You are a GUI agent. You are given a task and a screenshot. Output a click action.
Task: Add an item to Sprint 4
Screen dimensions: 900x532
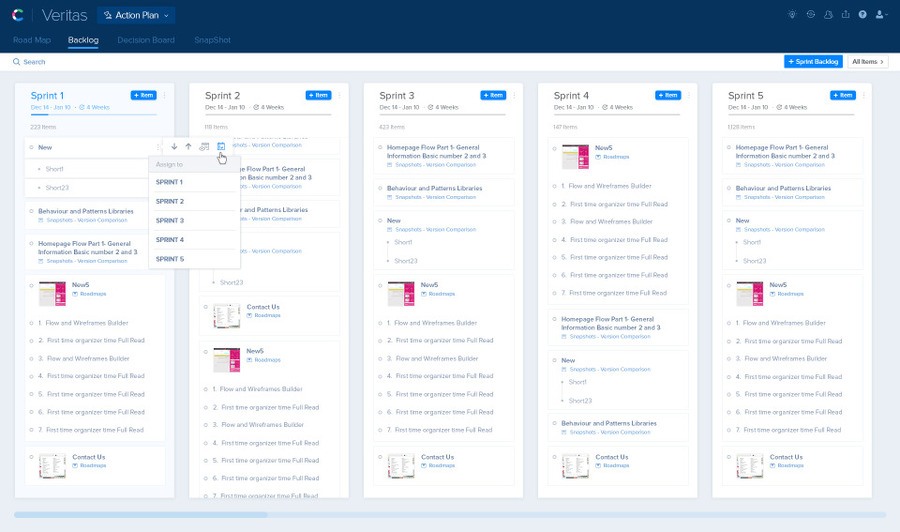pos(668,95)
